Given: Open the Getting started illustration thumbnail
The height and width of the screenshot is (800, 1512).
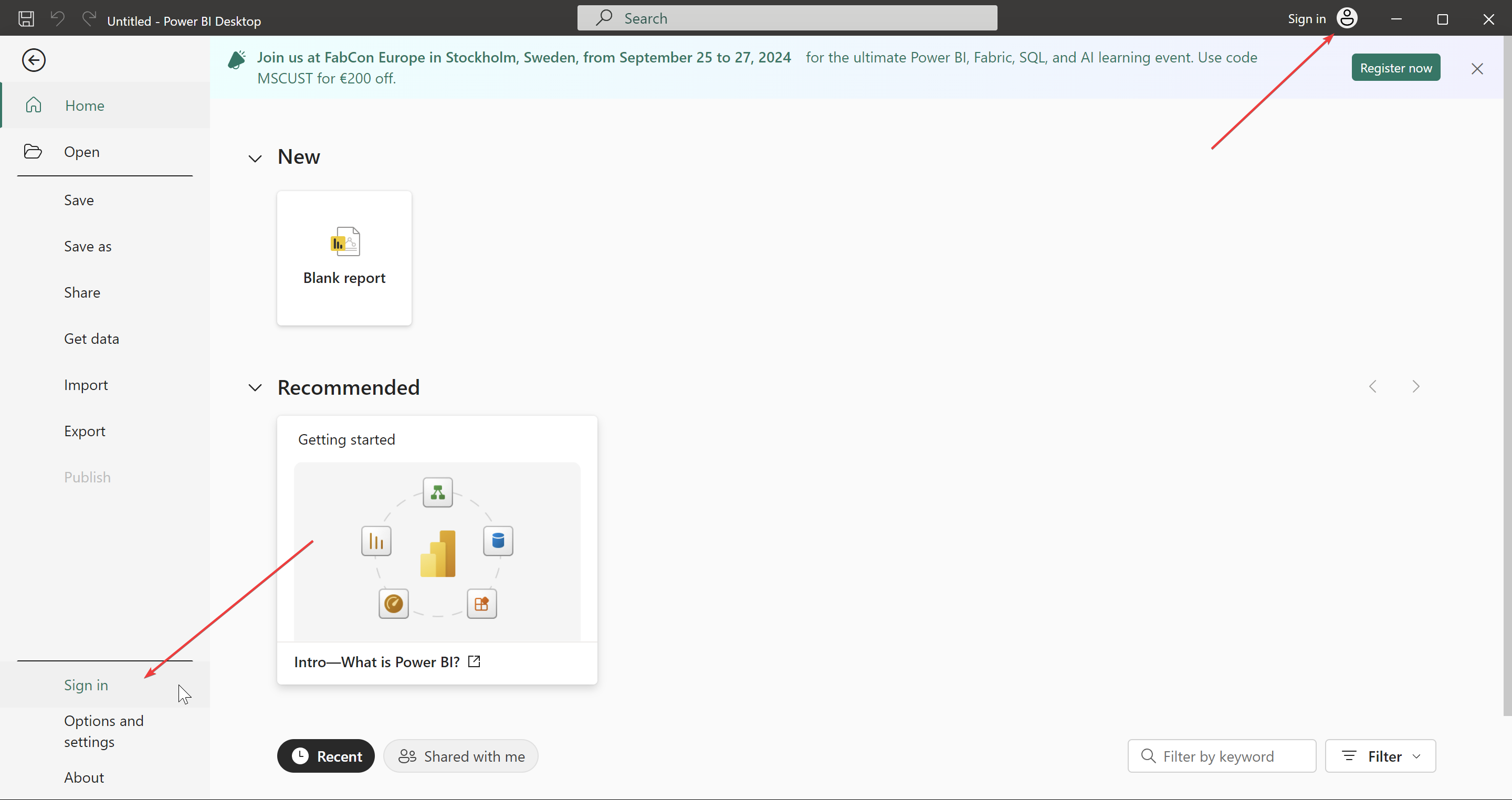Looking at the screenshot, I should tap(437, 552).
